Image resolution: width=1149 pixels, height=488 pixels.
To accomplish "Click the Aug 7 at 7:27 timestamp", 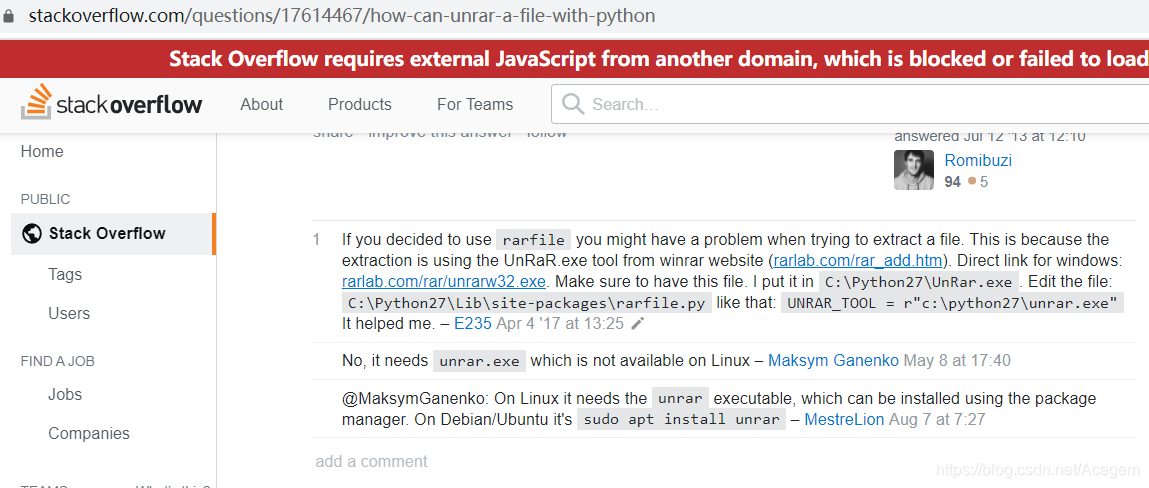I will point(937,420).
